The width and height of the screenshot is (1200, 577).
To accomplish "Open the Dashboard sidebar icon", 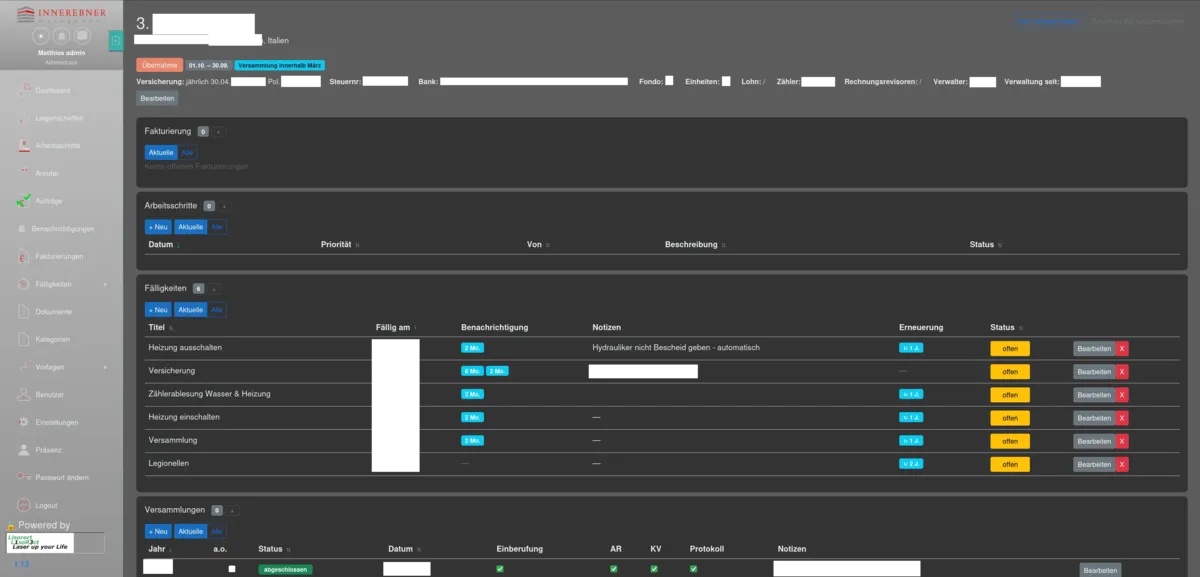I will coord(24,90).
